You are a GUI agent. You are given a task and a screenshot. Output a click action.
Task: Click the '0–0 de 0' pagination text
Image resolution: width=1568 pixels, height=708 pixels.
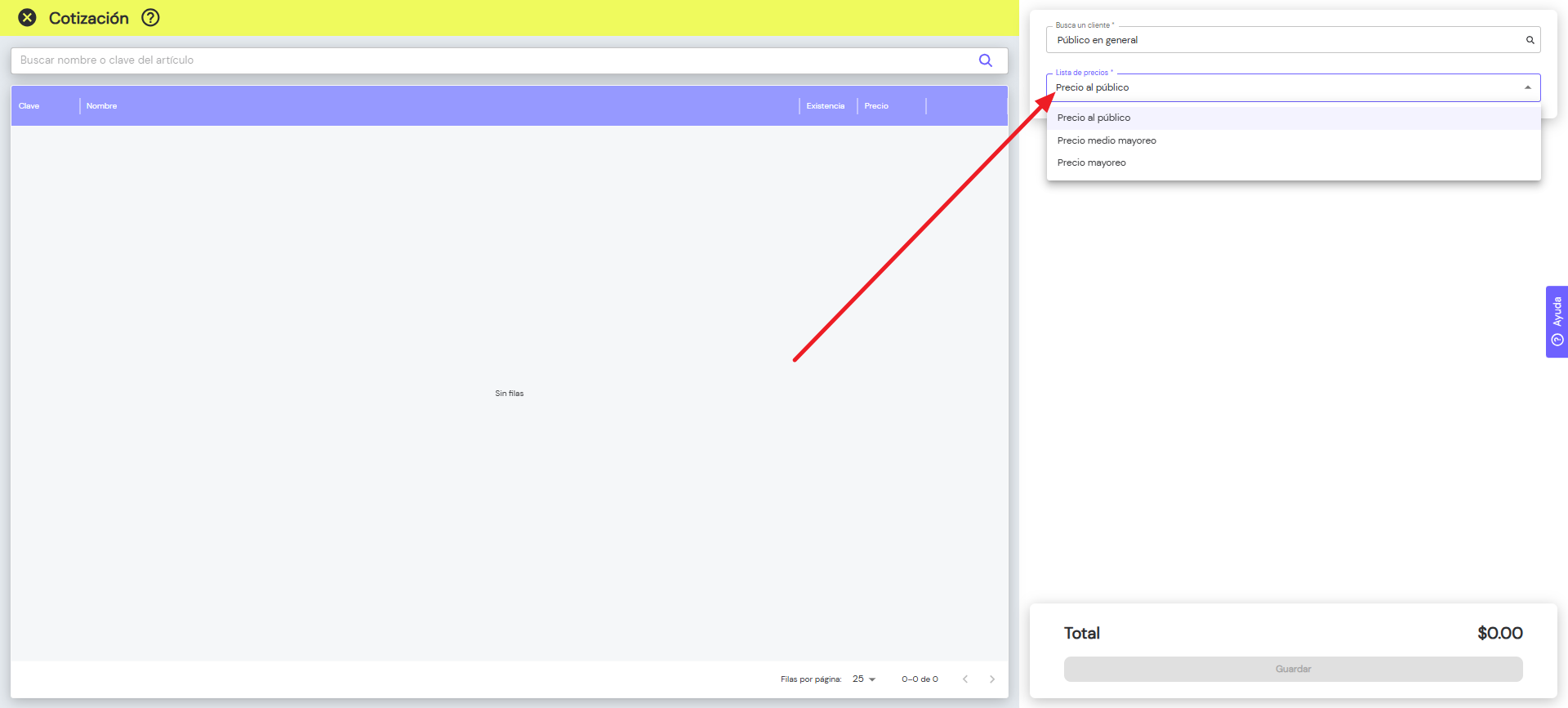click(920, 679)
